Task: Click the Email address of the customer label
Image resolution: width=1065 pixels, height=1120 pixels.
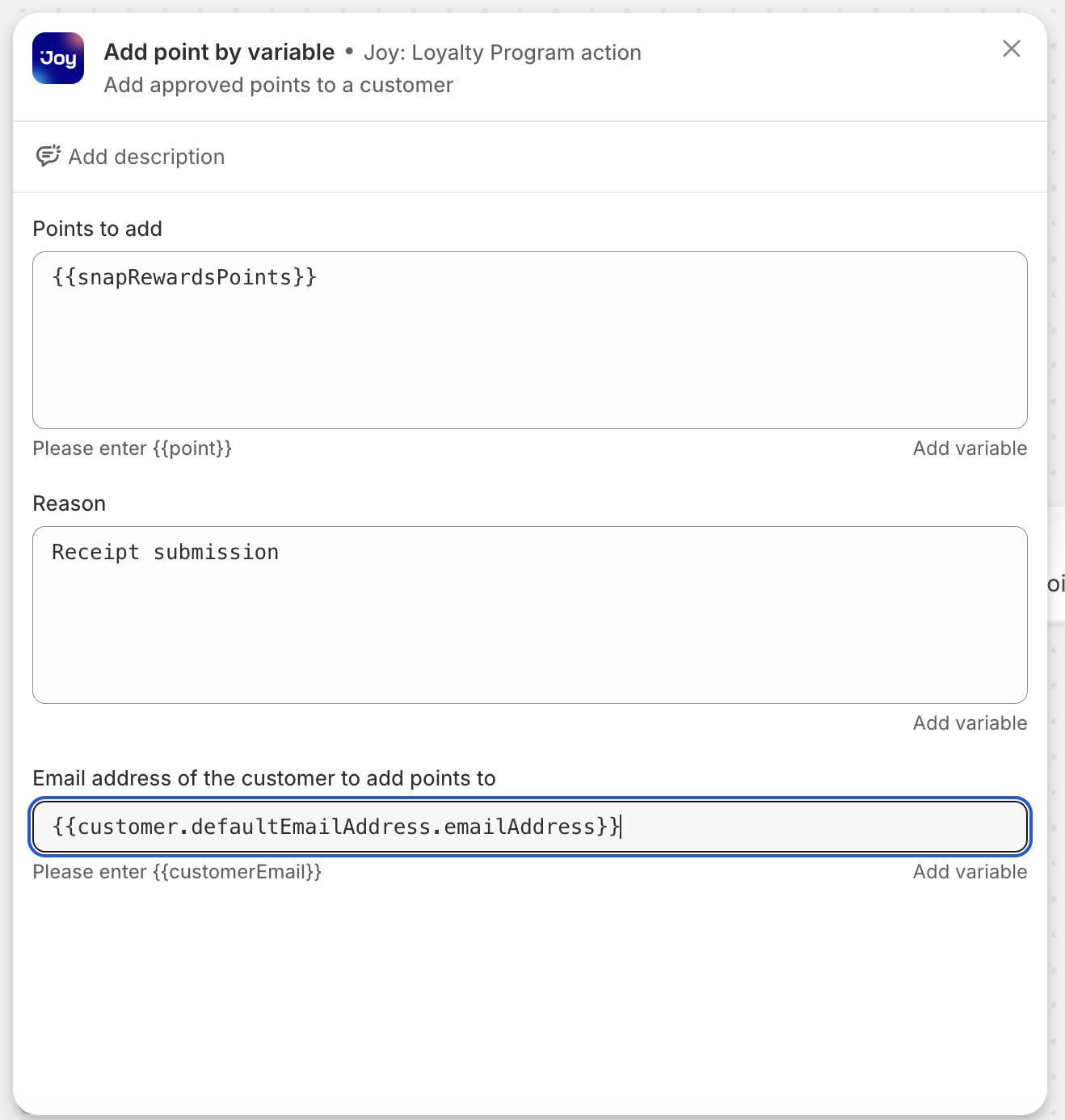Action: pos(264,778)
